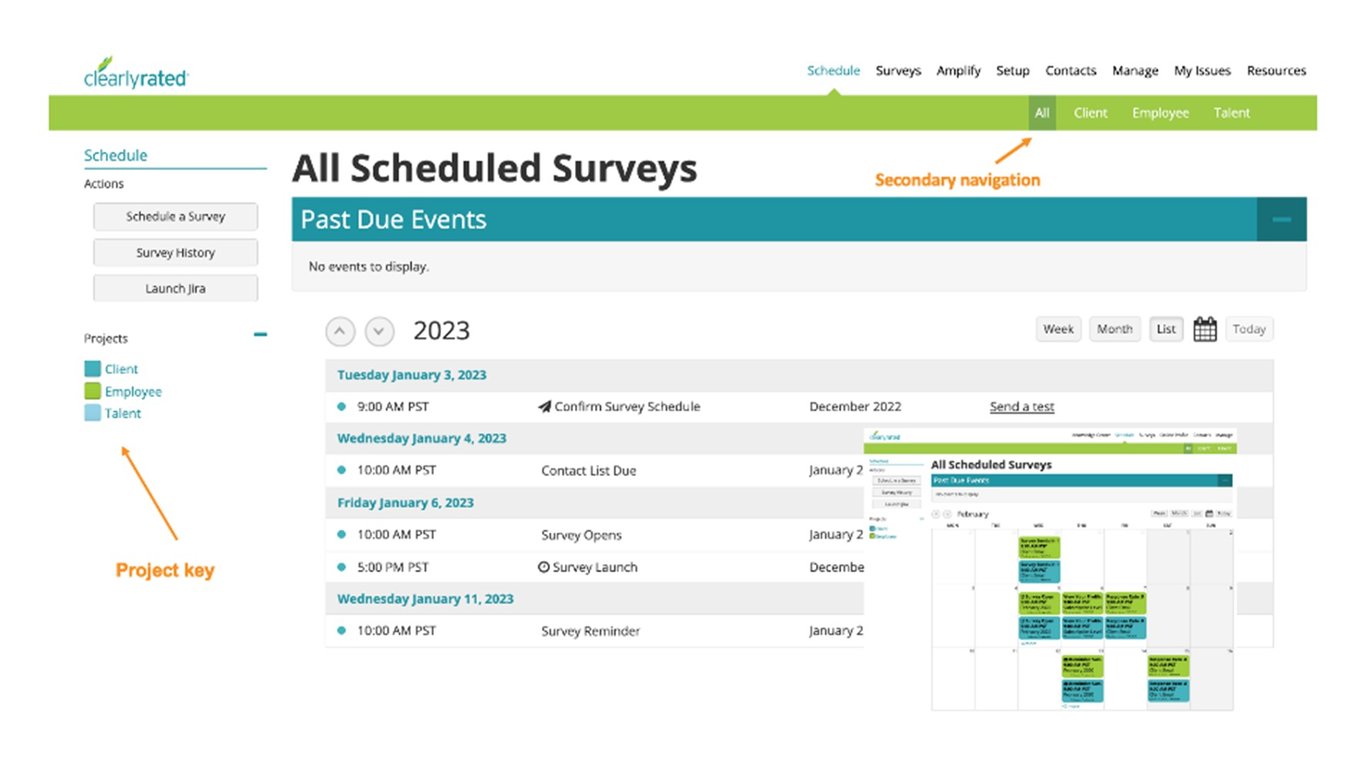This screenshot has height=760, width=1366.
Task: Open the Surveys top menu
Action: [898, 71]
